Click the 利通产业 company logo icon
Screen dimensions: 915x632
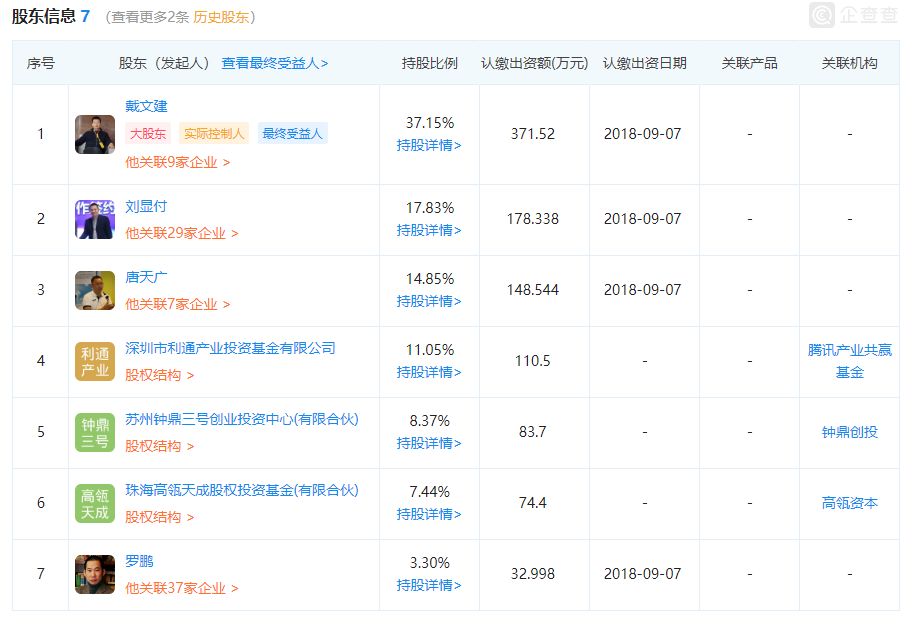tap(95, 361)
